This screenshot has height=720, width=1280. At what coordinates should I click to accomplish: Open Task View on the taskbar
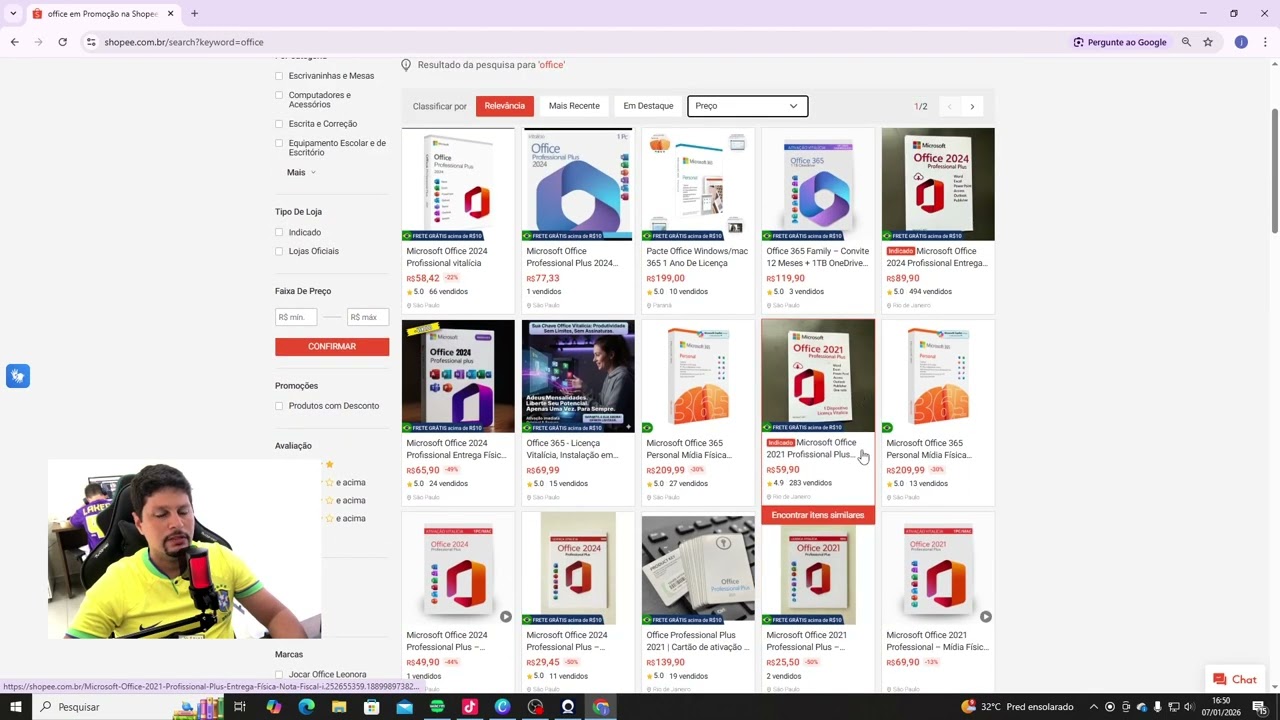[240, 707]
